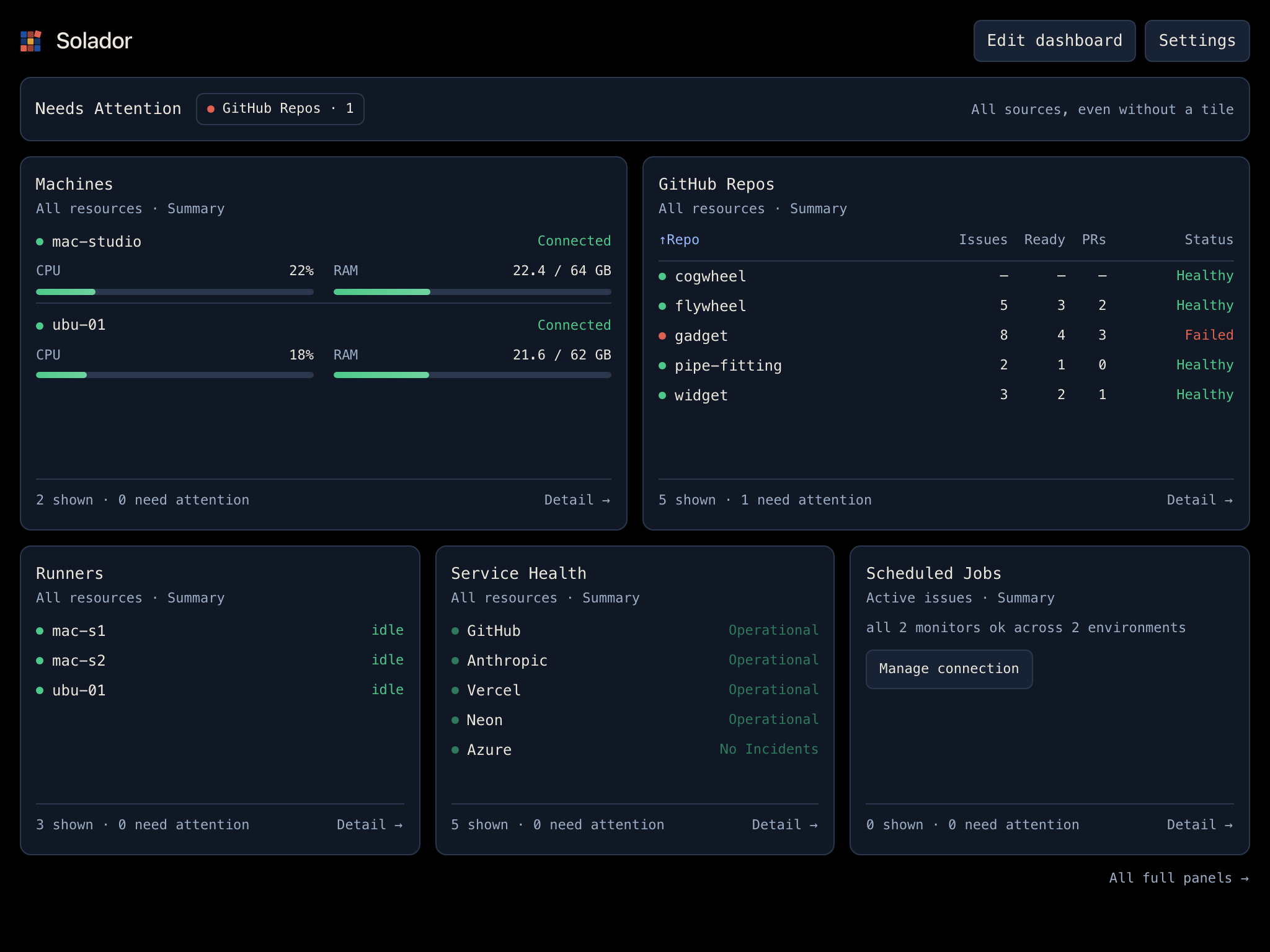Select the mac-studio machine name
1270x952 pixels.
tap(97, 242)
